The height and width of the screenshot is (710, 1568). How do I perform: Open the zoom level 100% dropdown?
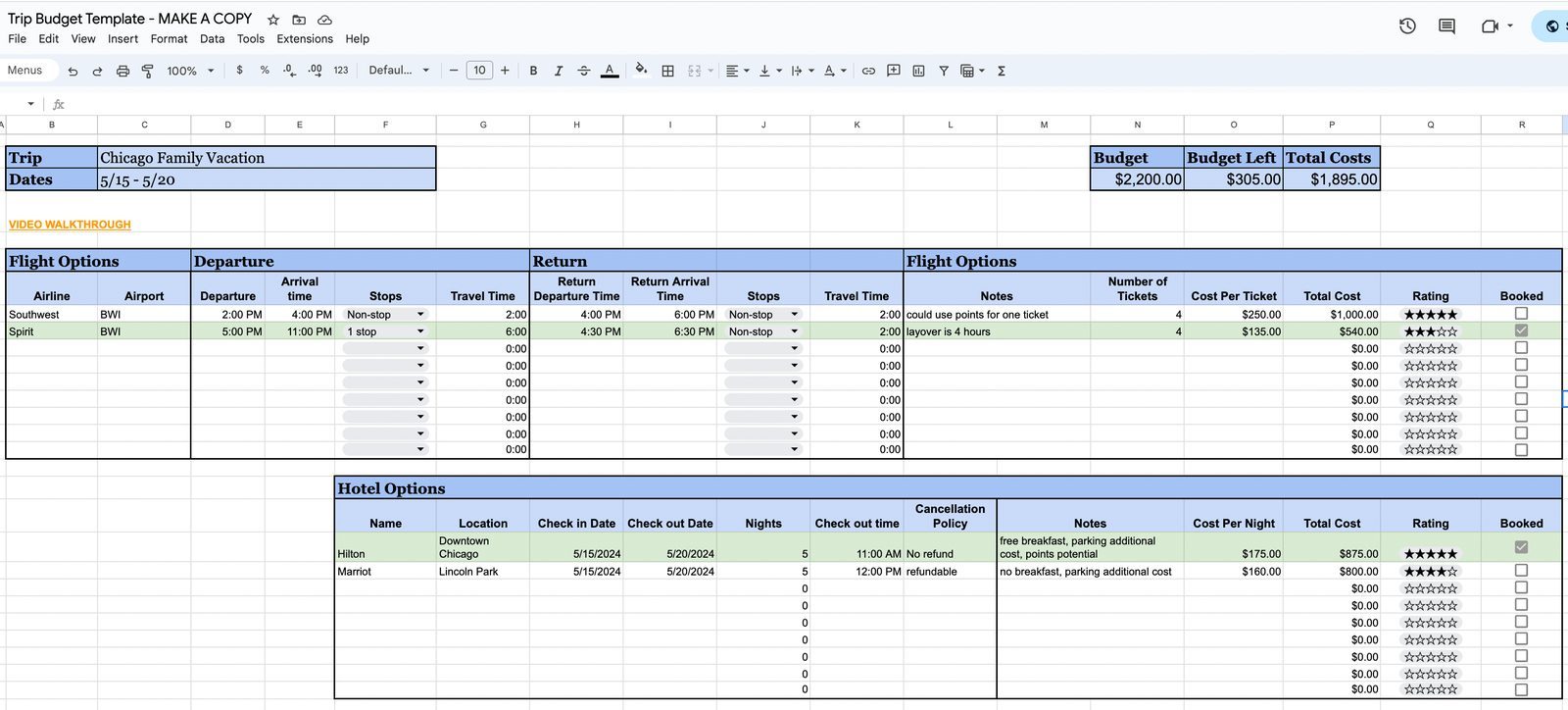(190, 71)
